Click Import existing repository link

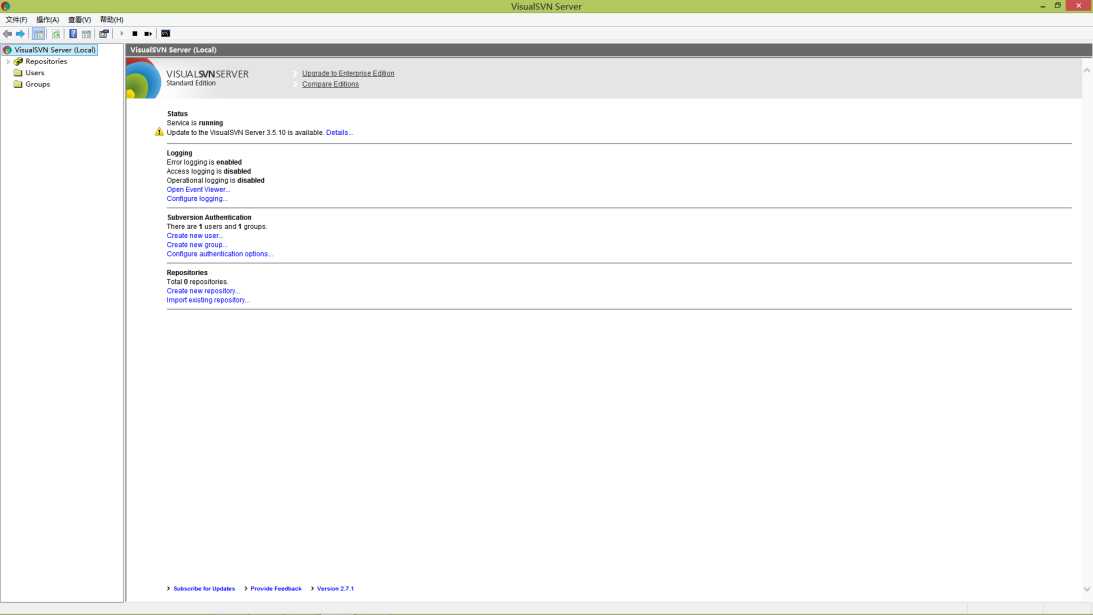[x=208, y=300]
